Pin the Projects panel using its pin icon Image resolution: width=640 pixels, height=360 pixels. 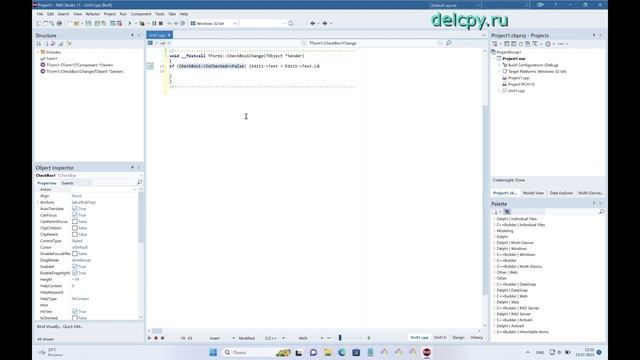pos(594,36)
